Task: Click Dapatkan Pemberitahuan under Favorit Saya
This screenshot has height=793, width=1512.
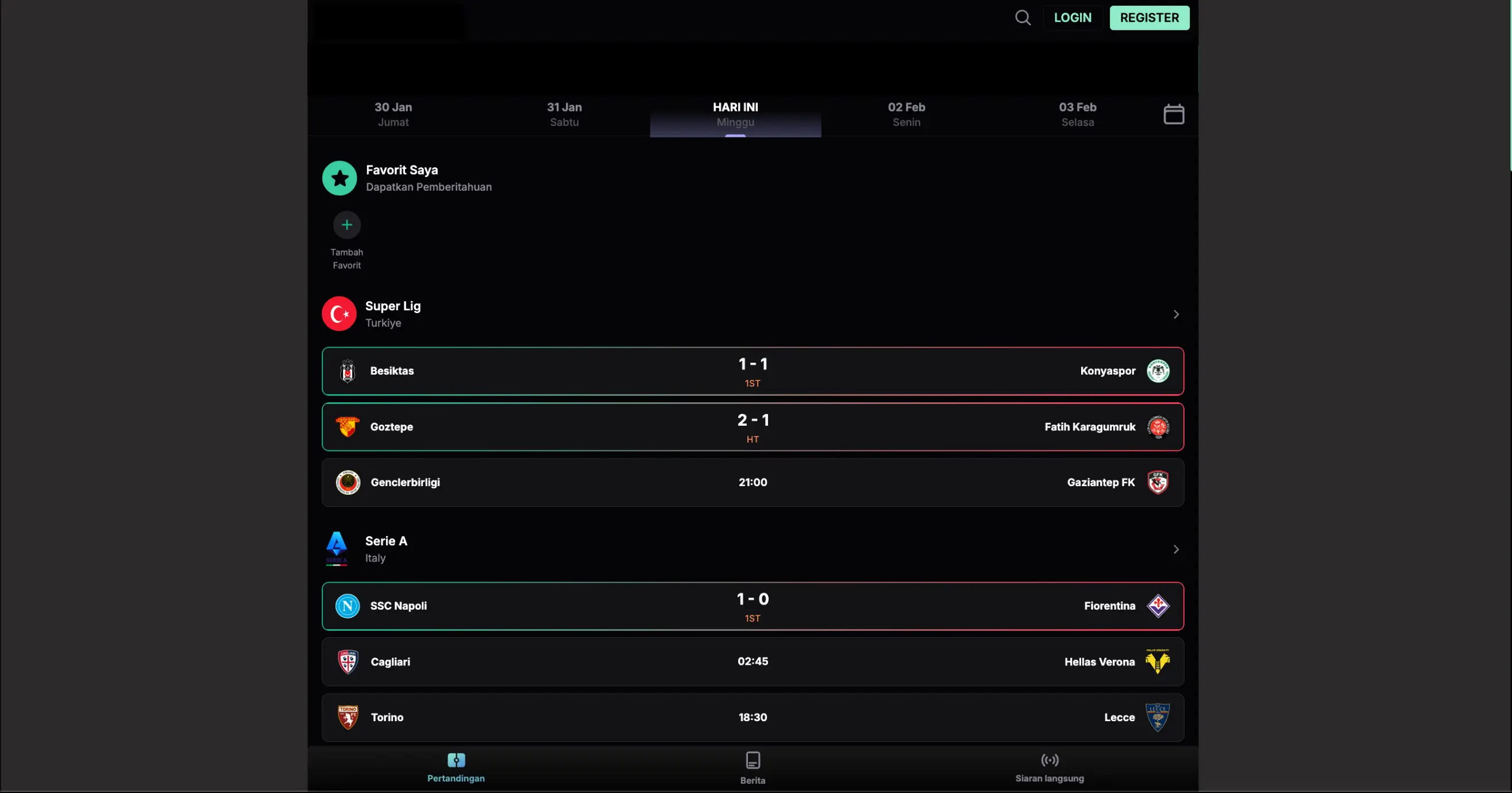Action: click(429, 187)
